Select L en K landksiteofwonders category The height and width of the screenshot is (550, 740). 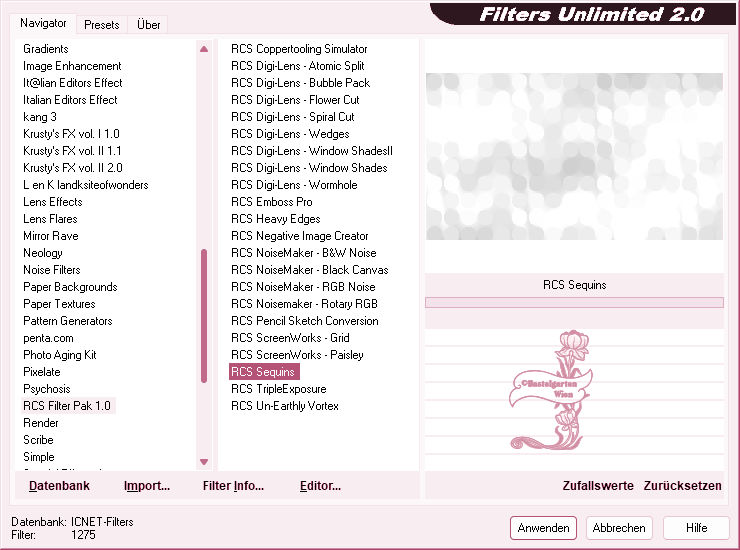coord(85,185)
